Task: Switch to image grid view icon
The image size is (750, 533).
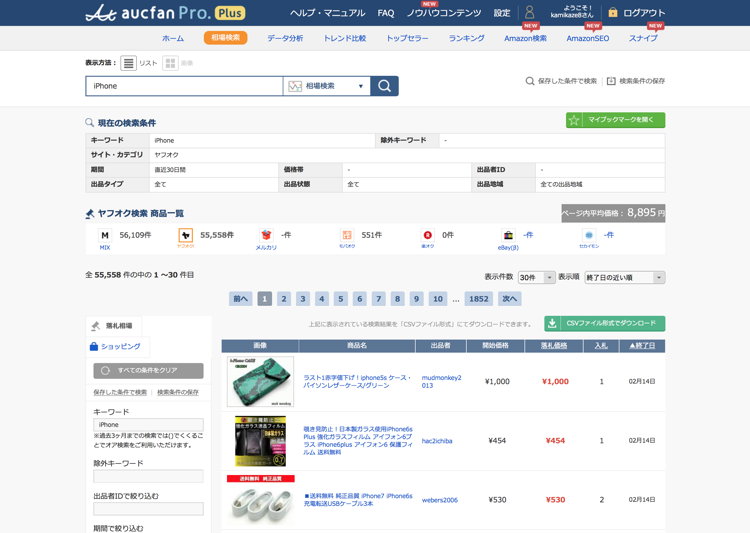Action: [170, 63]
